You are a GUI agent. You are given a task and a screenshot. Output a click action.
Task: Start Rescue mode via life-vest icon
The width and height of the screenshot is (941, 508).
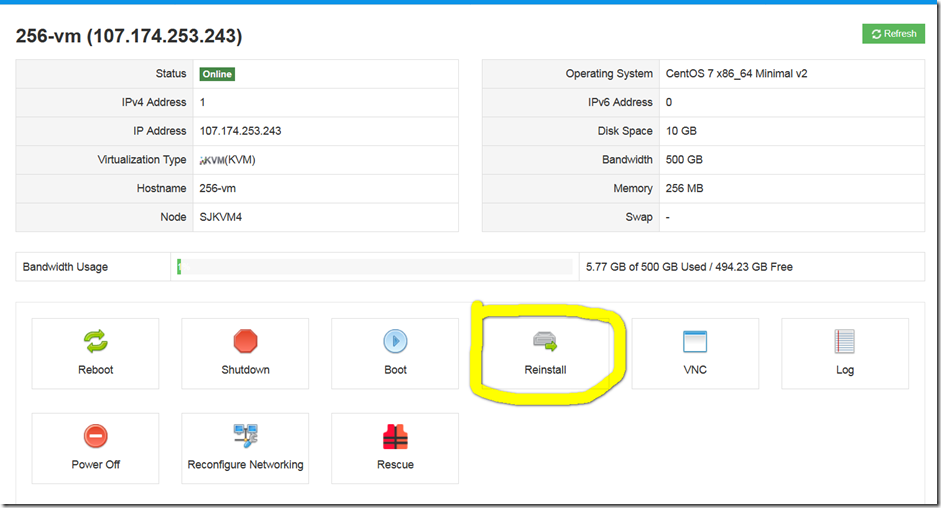(x=395, y=437)
